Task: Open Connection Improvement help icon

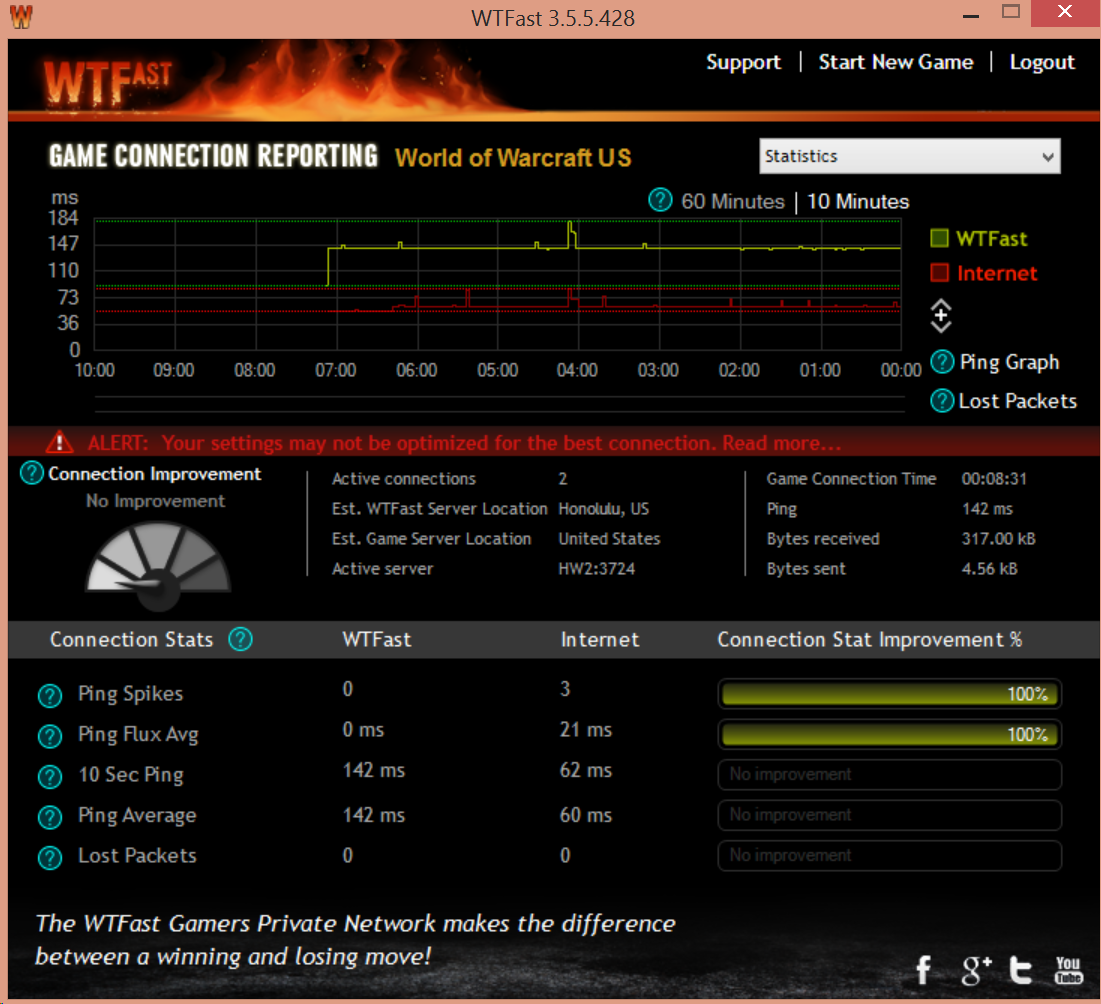Action: point(32,473)
